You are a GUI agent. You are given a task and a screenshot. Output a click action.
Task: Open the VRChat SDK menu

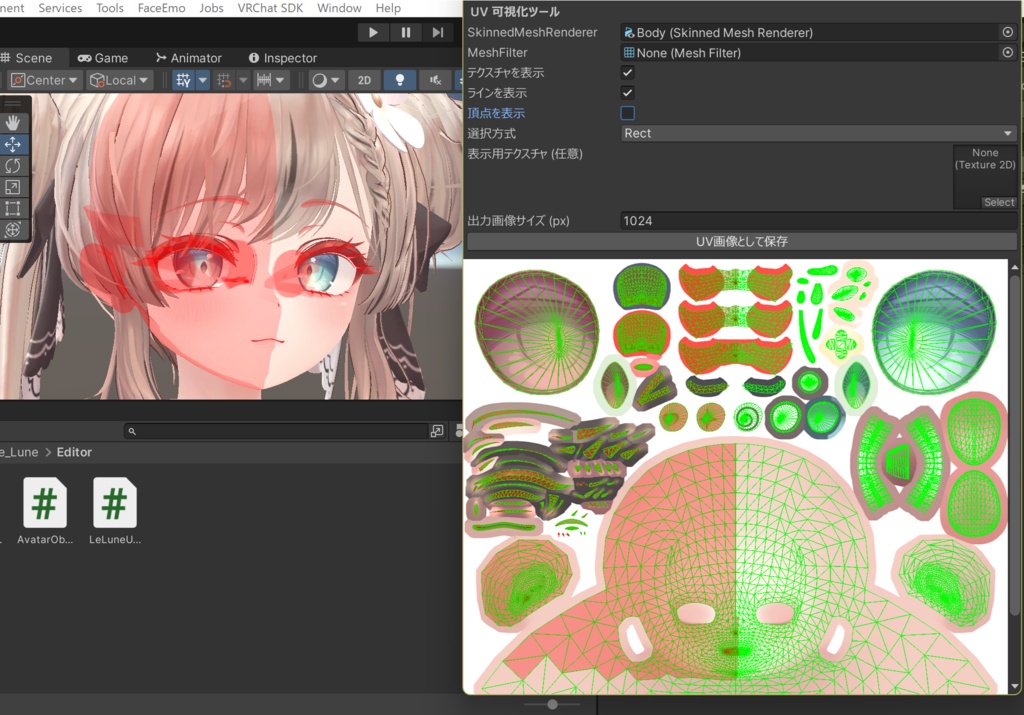[x=270, y=8]
